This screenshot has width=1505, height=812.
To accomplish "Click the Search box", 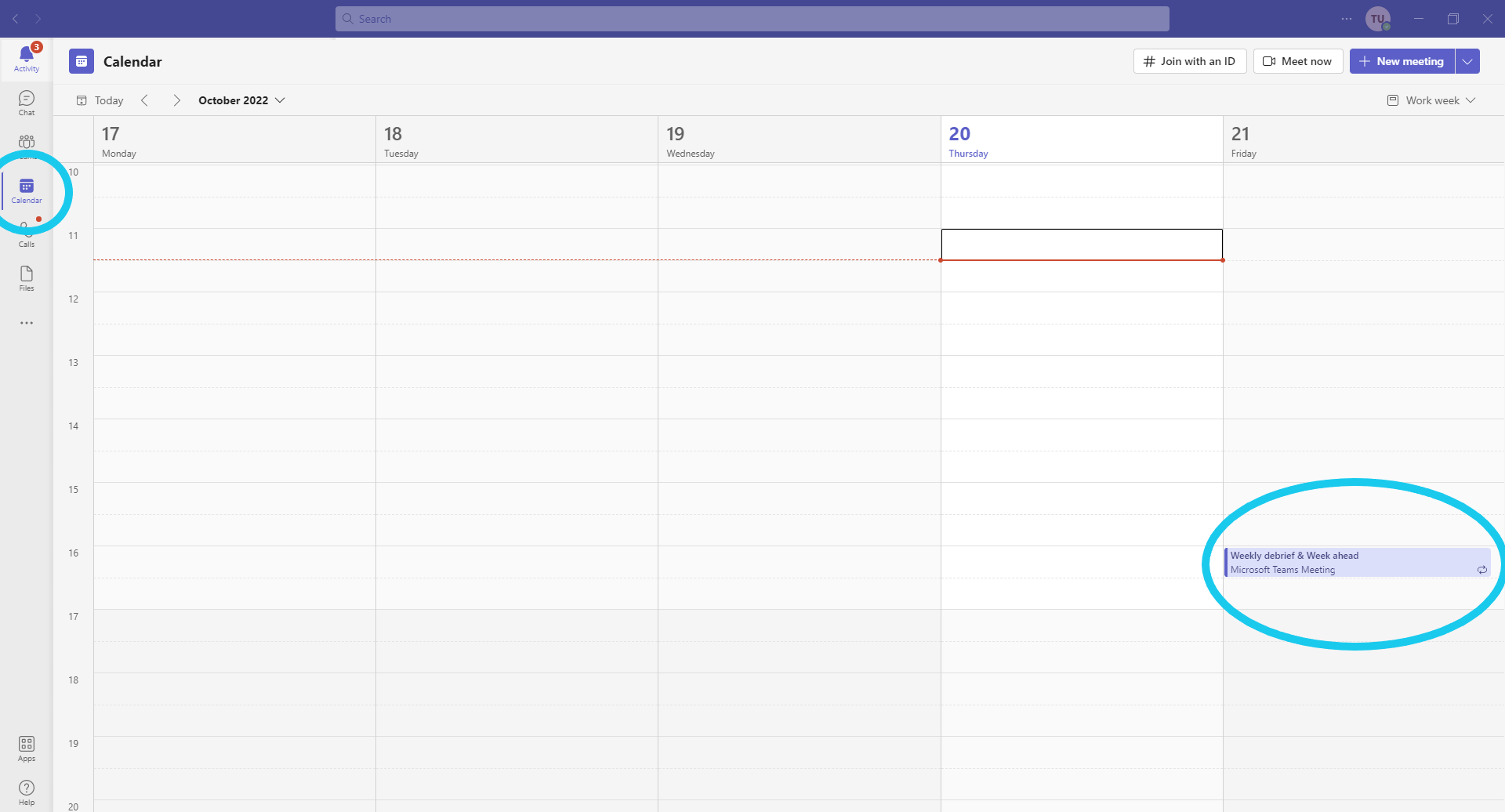I will [752, 19].
